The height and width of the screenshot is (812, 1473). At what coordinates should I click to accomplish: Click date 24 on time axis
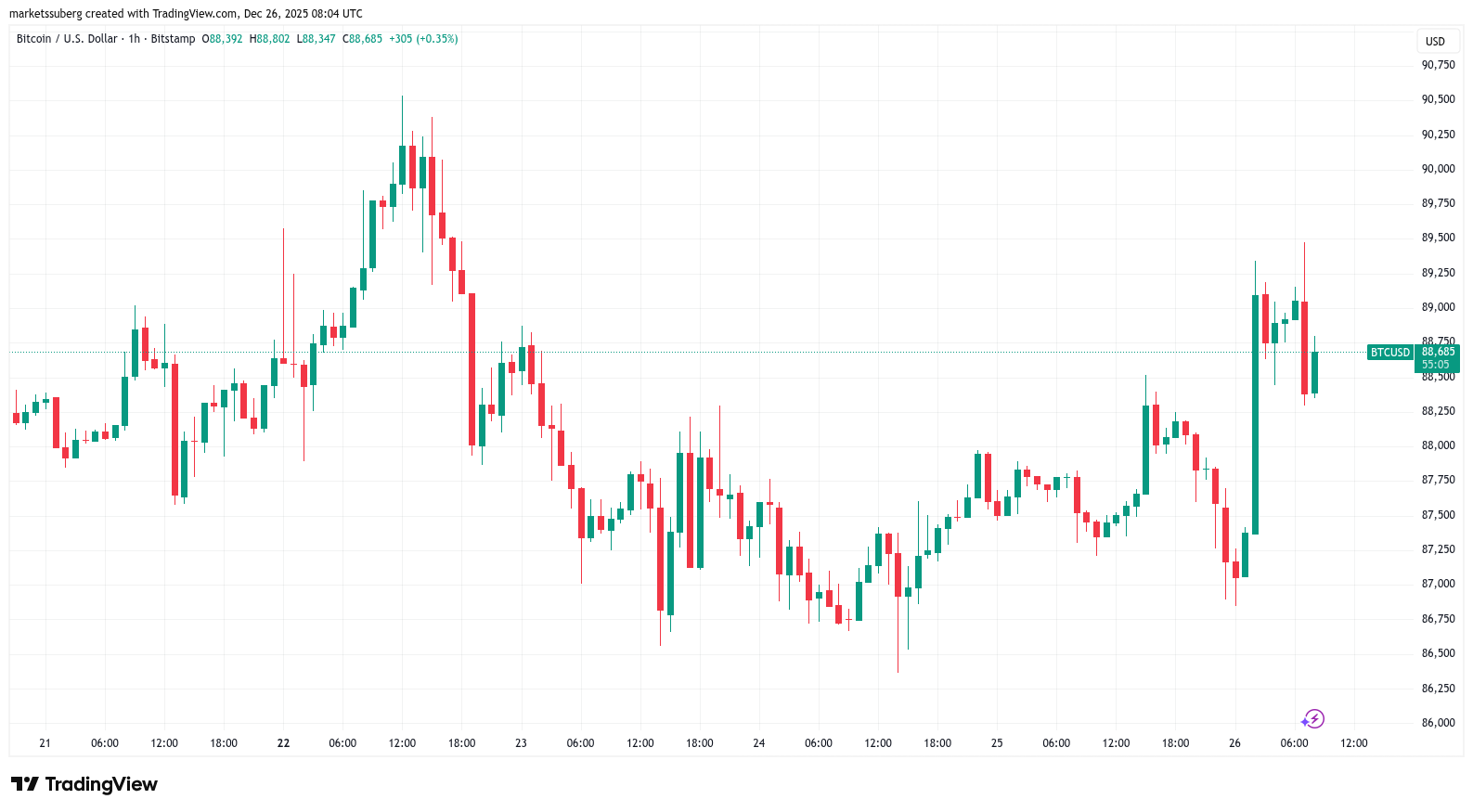[x=759, y=743]
